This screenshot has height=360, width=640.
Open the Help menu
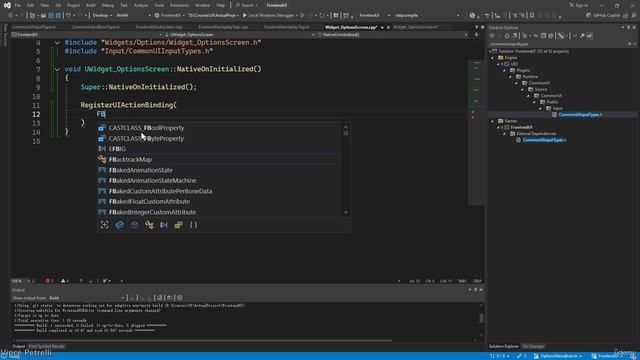(220, 5)
